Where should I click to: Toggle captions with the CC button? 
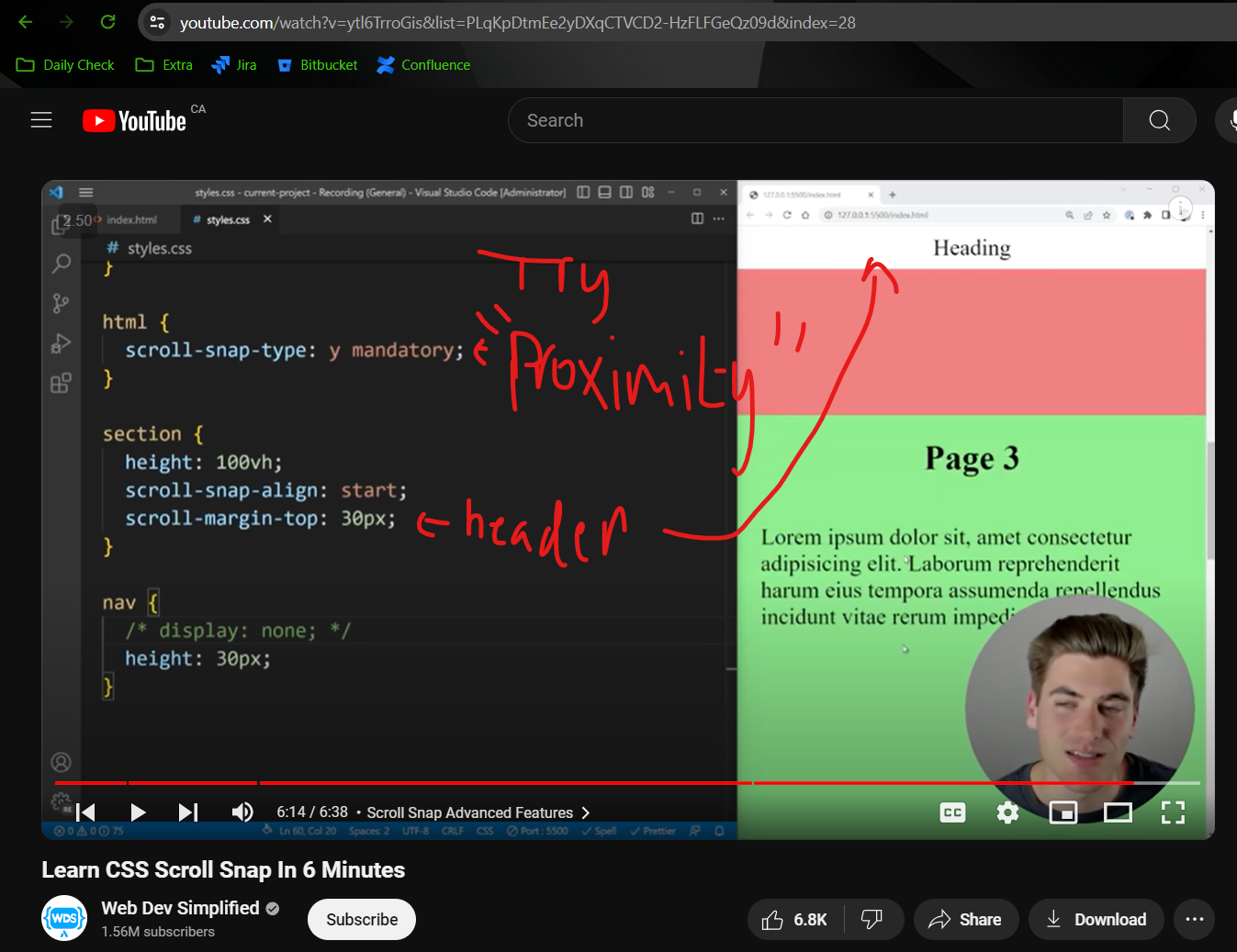click(x=952, y=812)
